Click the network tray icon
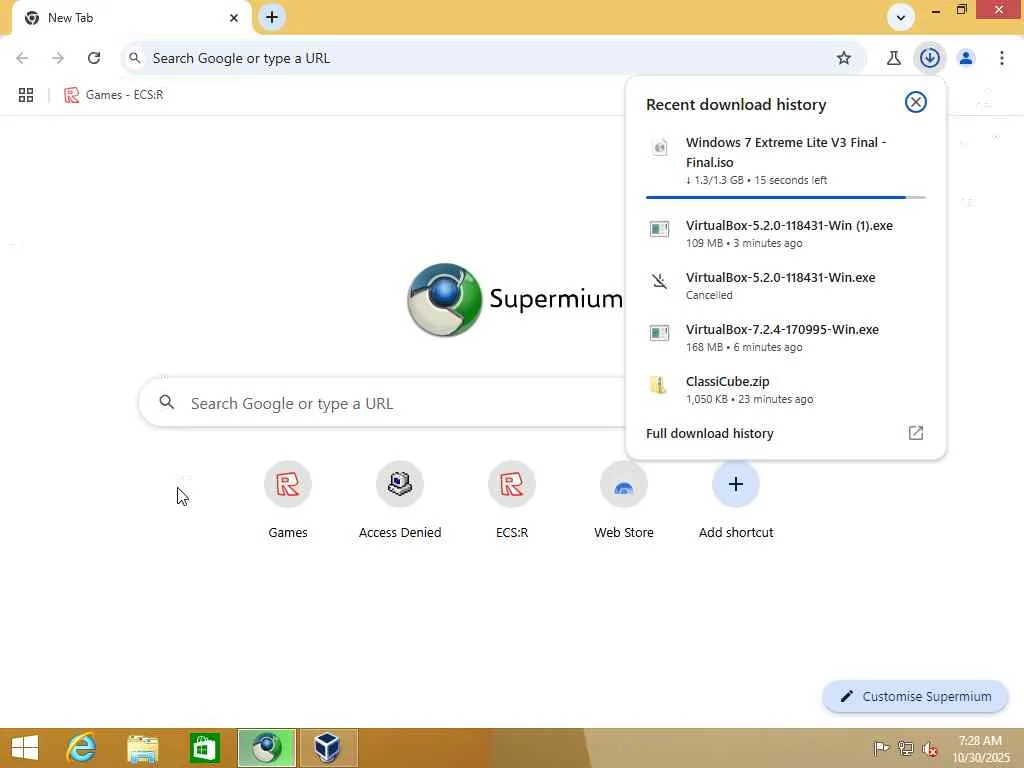This screenshot has height=768, width=1024. pos(905,748)
